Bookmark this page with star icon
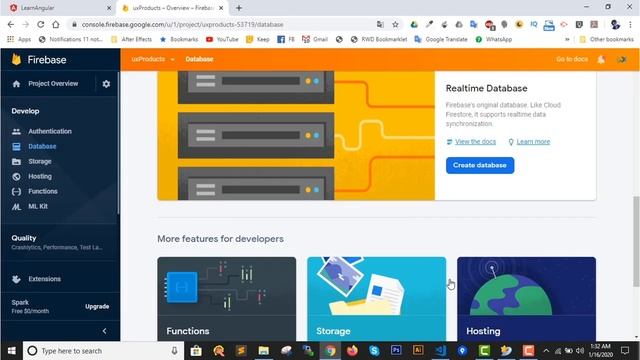This screenshot has width=640, height=360. pos(395,24)
